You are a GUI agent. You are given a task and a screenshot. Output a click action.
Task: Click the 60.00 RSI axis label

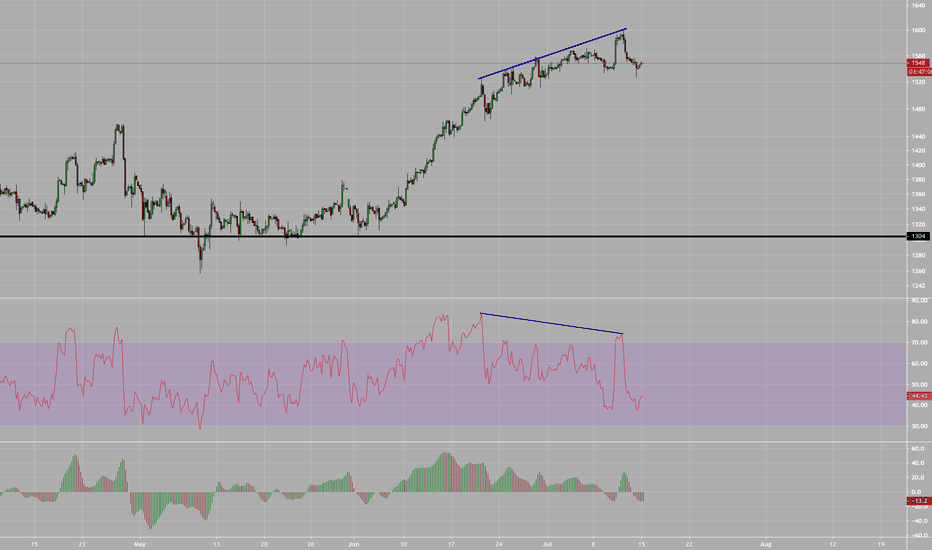pyautogui.click(x=919, y=363)
